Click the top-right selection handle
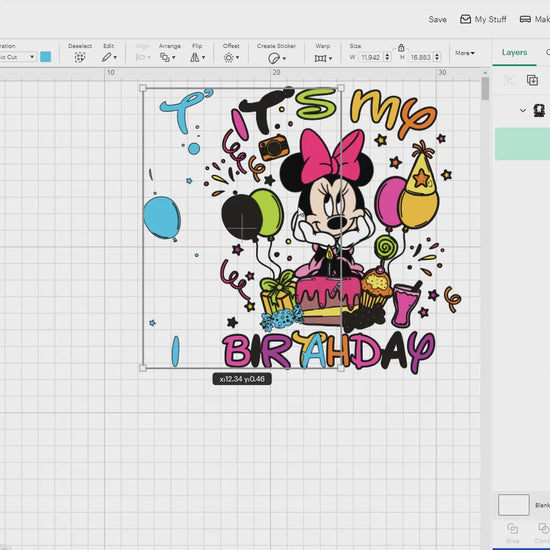 341,88
